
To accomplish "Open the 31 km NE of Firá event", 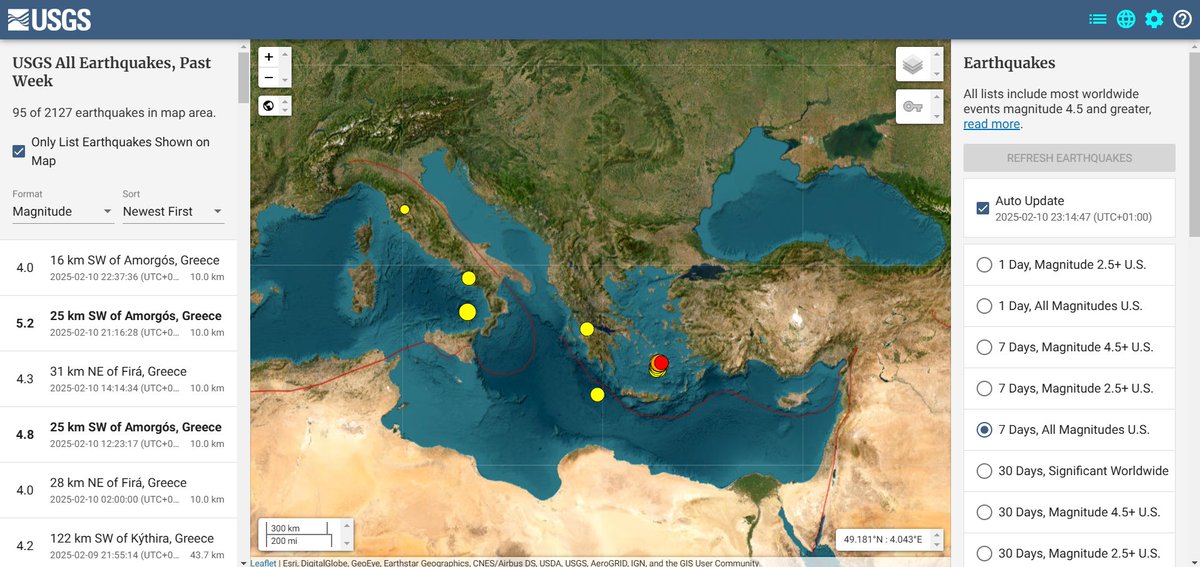I will (x=119, y=379).
